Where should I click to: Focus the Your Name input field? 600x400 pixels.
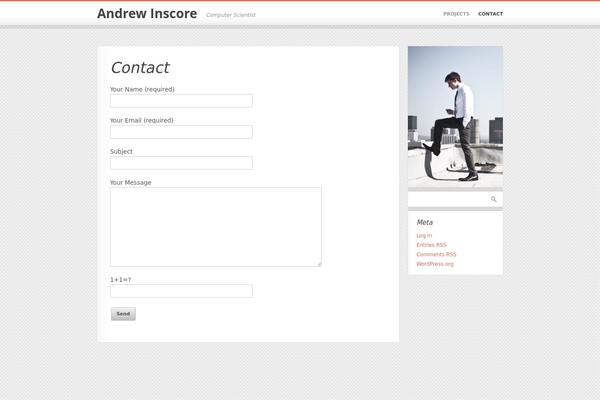click(x=181, y=101)
